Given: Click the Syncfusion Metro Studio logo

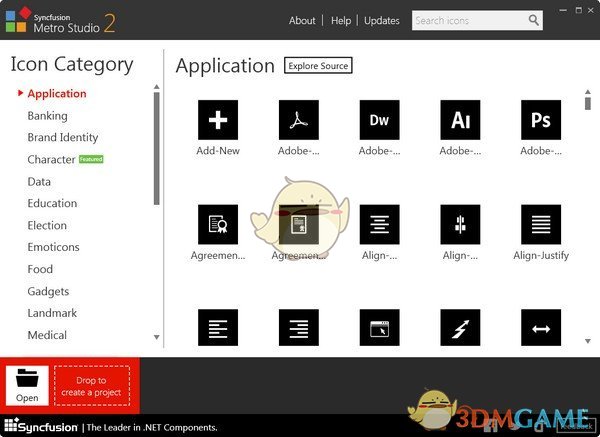Looking at the screenshot, I should pyautogui.click(x=60, y=20).
